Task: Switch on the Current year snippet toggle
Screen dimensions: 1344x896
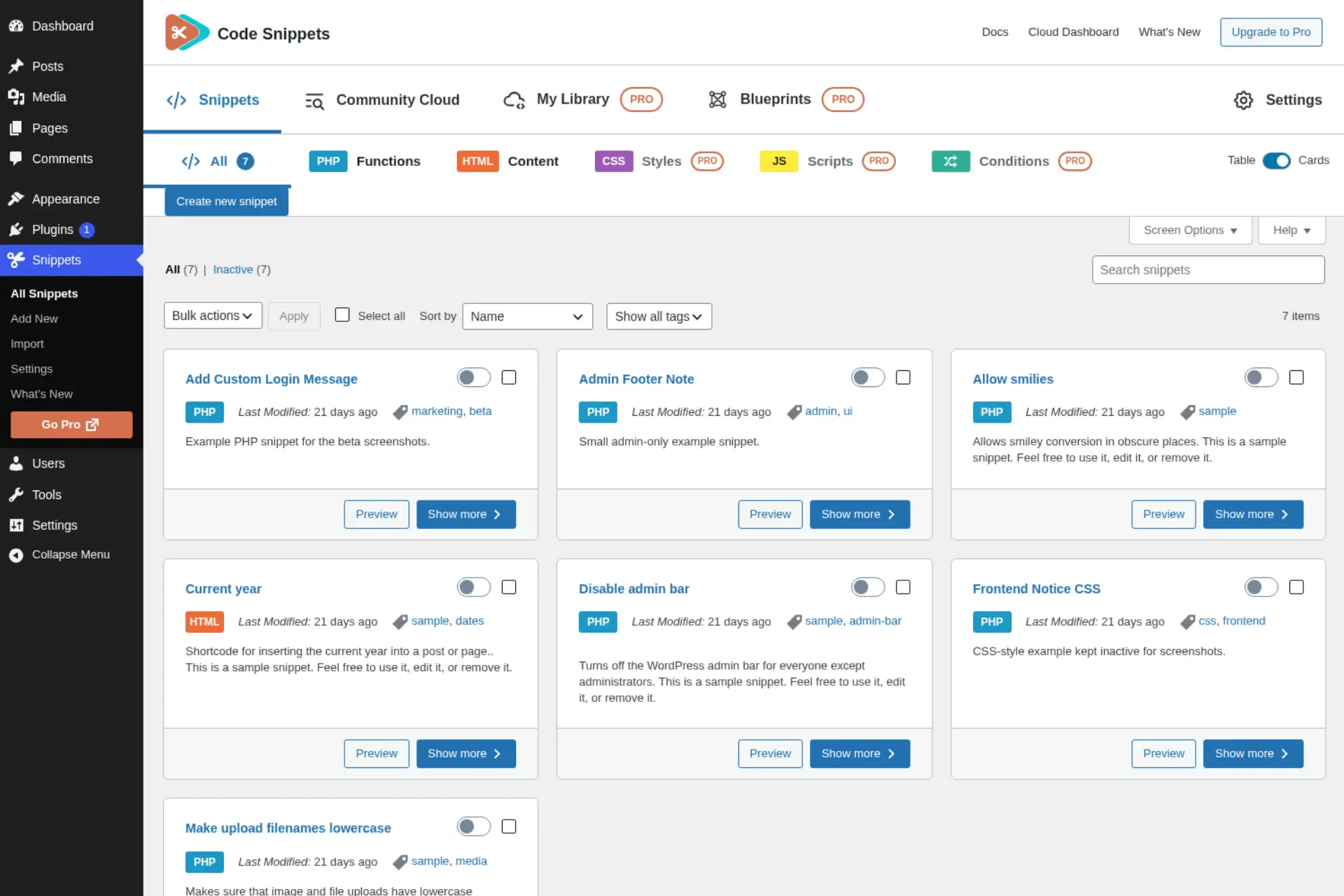Action: coord(474,587)
